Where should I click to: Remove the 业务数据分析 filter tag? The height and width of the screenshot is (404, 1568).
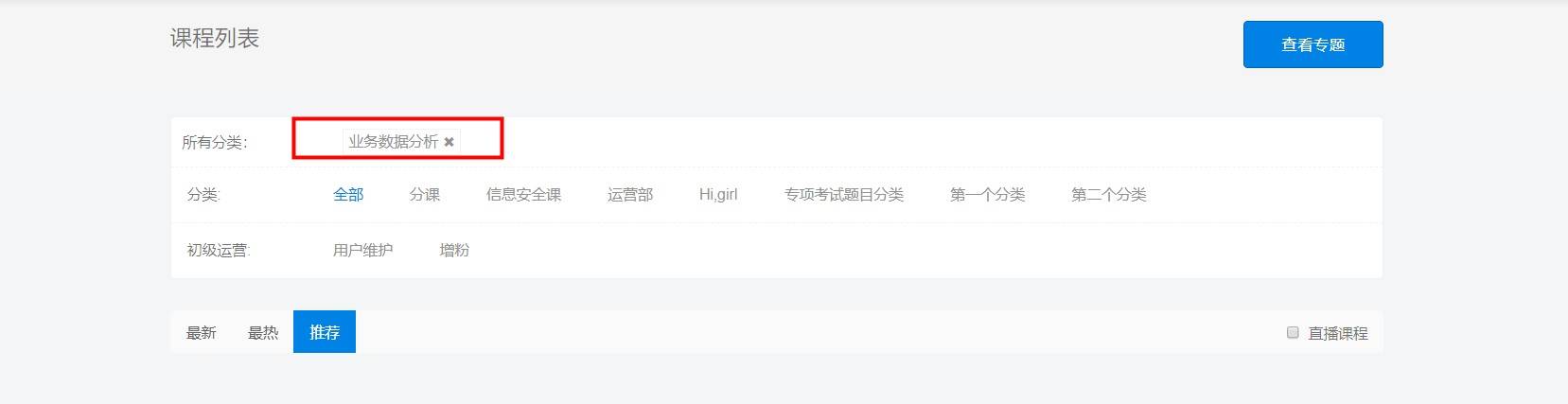(449, 142)
